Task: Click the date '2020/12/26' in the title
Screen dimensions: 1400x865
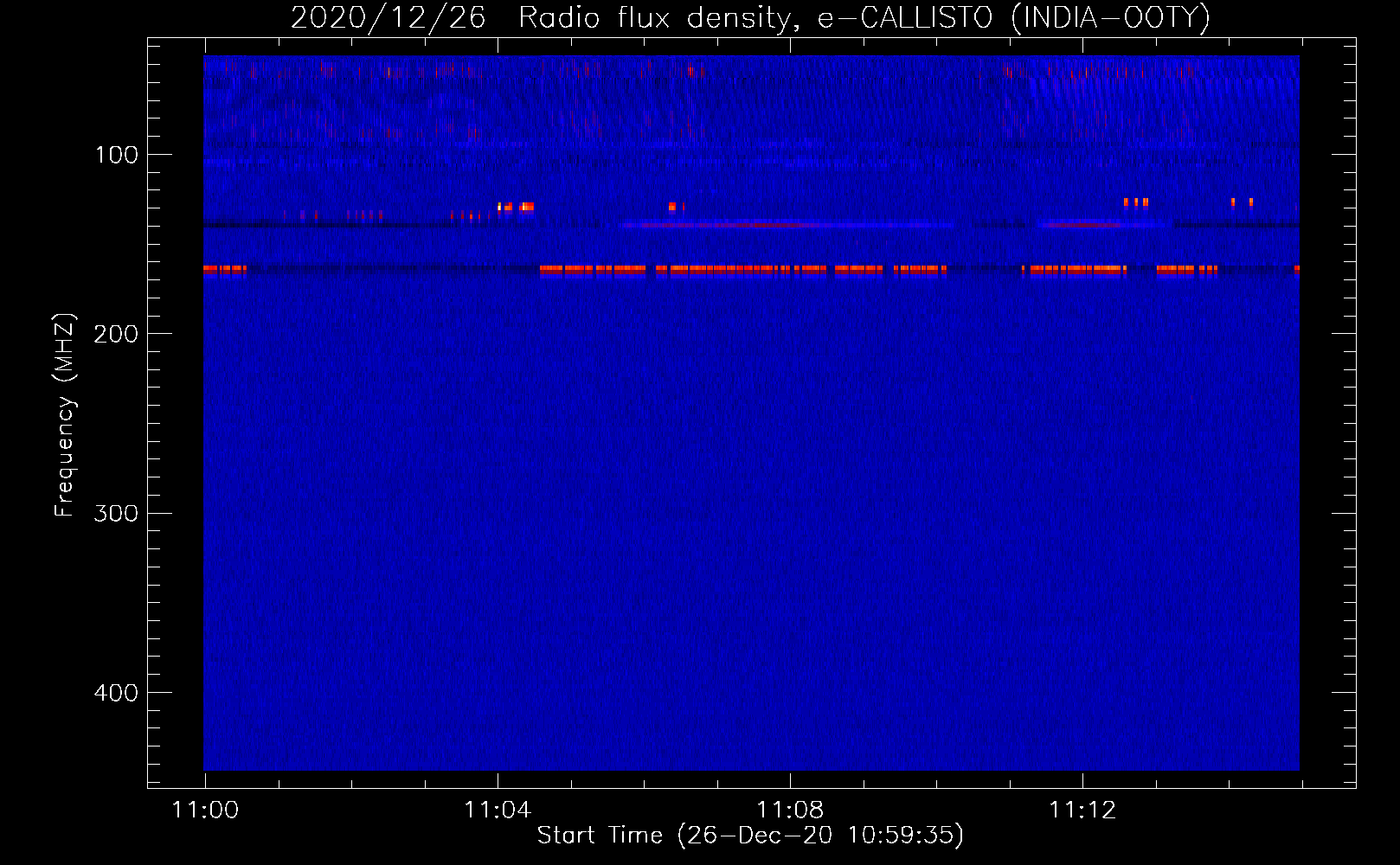Action: (388, 18)
